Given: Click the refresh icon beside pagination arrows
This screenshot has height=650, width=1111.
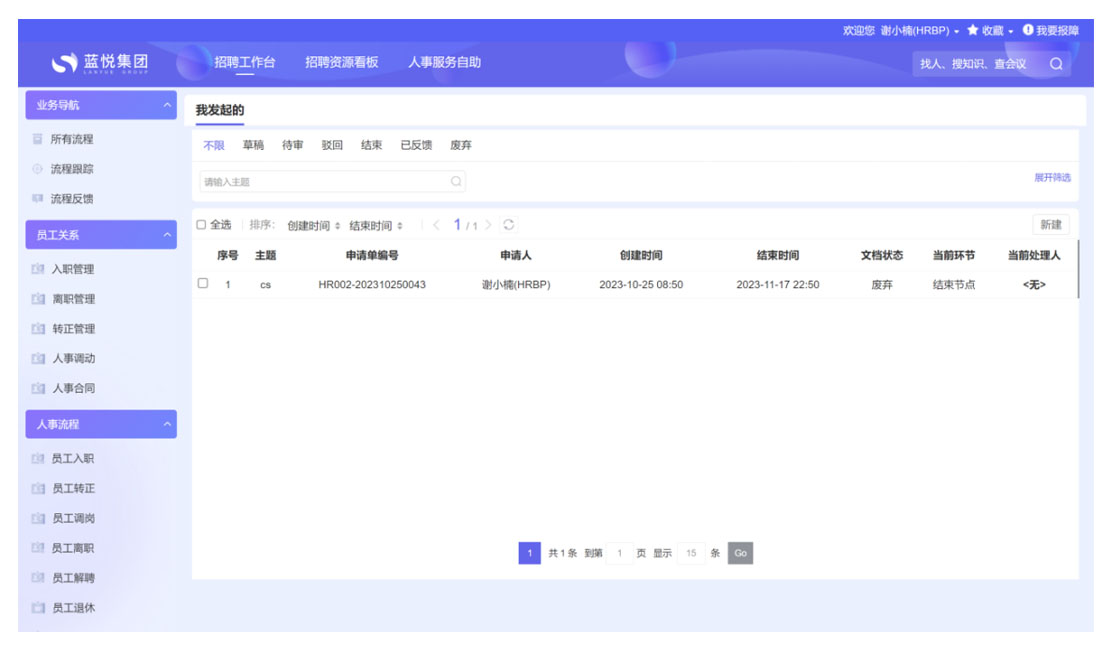Looking at the screenshot, I should click(x=509, y=225).
